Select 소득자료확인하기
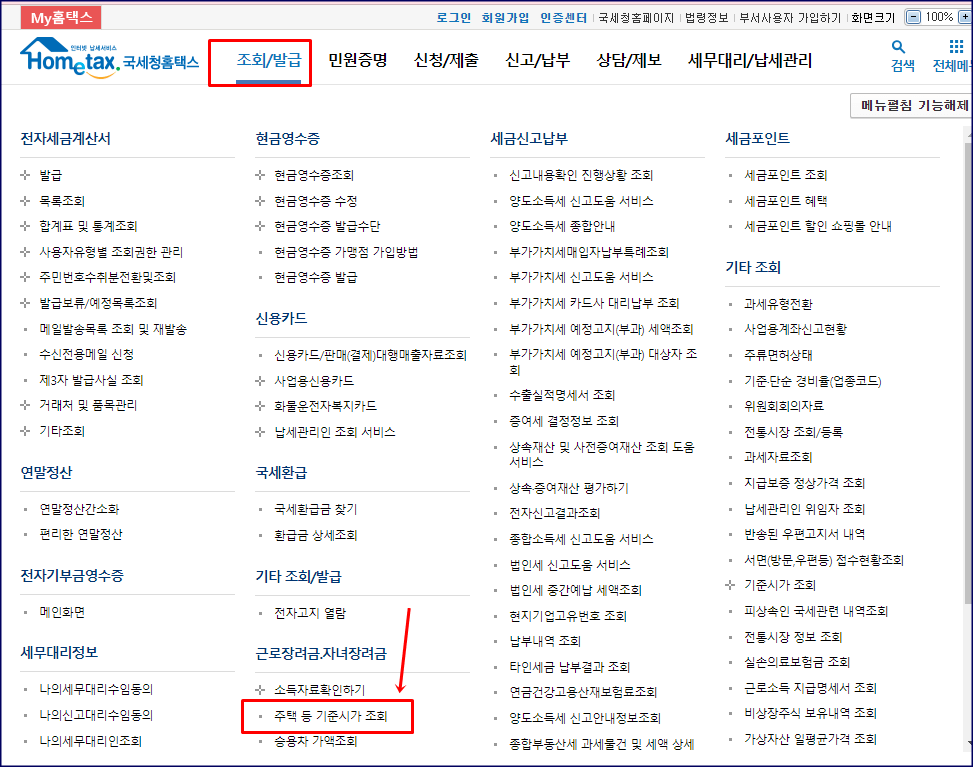This screenshot has width=973, height=767. point(320,690)
